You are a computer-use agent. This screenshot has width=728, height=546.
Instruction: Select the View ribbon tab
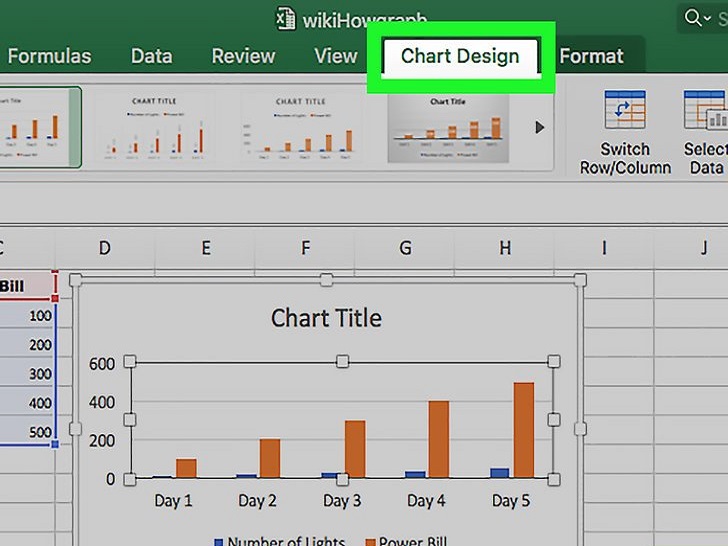336,56
